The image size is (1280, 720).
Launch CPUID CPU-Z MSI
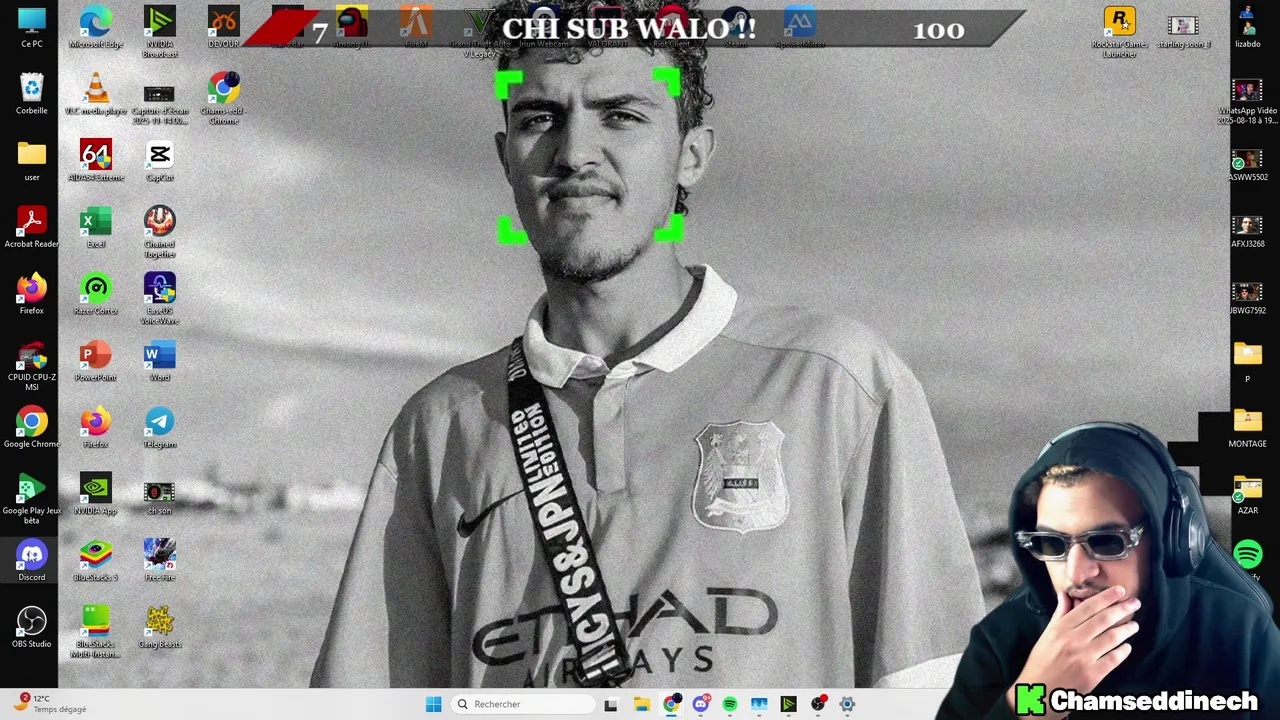pyautogui.click(x=31, y=366)
